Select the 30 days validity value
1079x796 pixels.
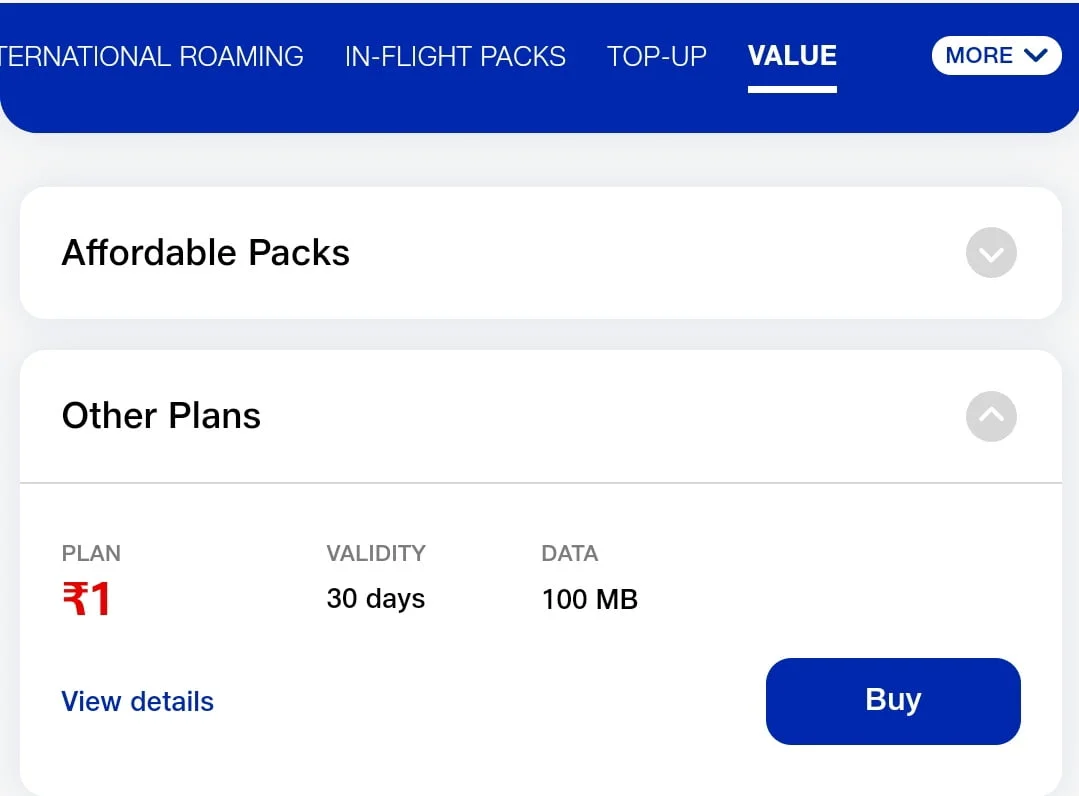(376, 599)
